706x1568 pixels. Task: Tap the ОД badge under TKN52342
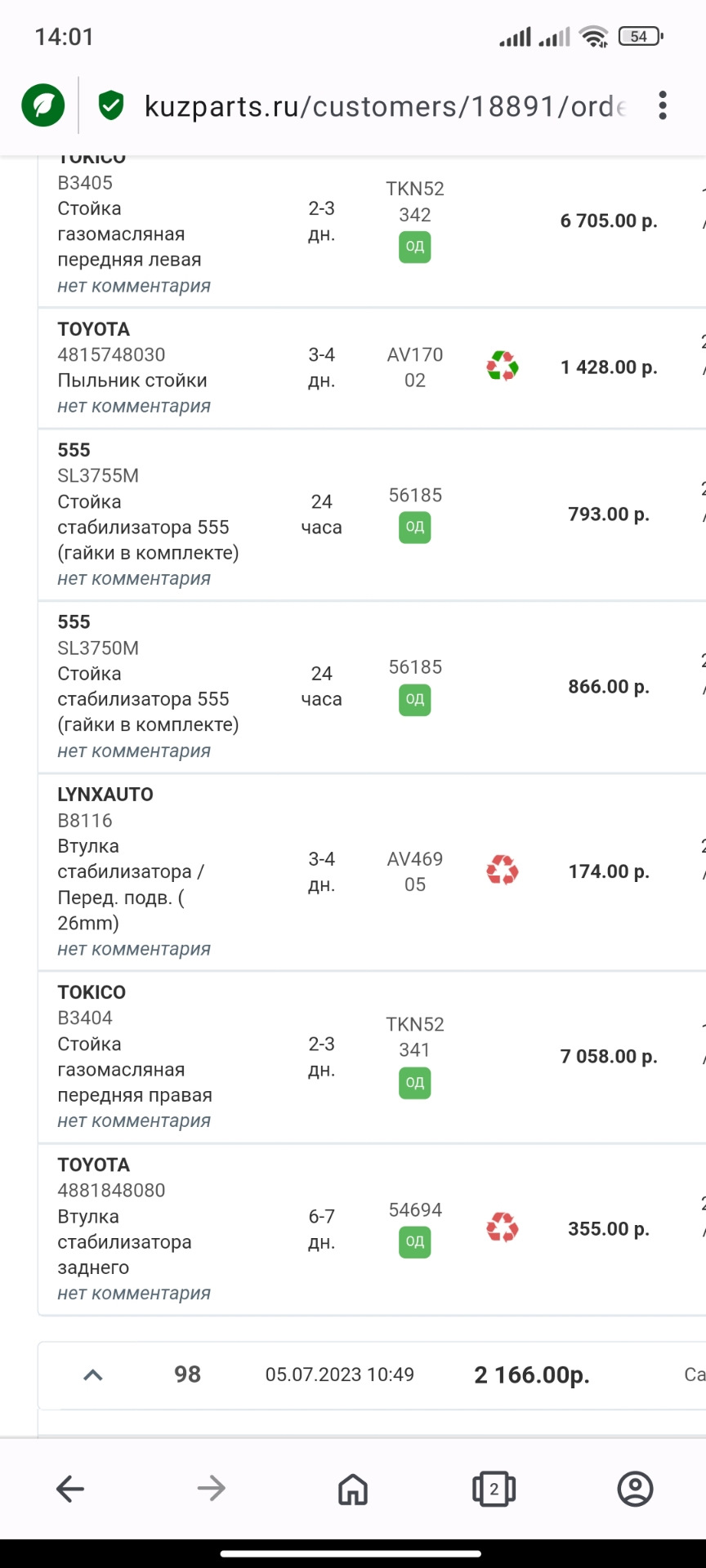415,247
